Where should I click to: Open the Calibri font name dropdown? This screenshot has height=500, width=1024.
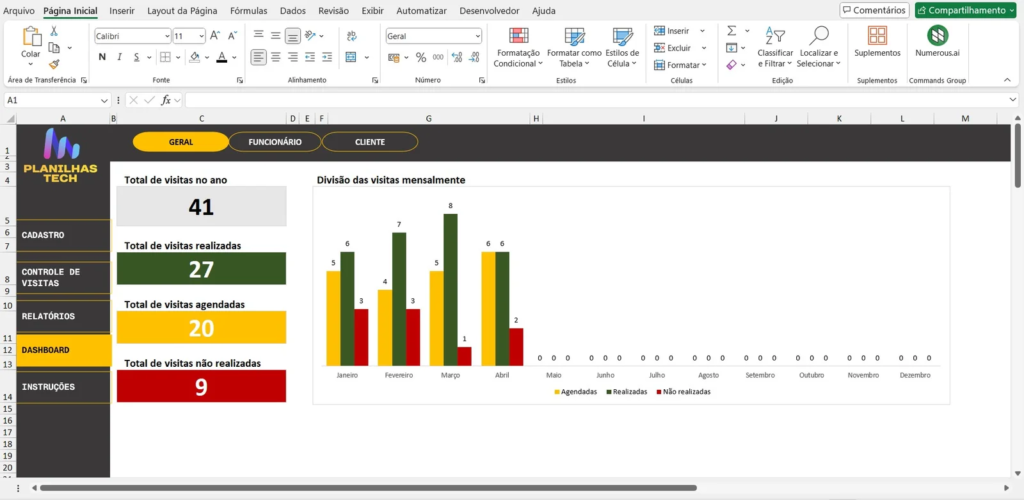point(165,35)
